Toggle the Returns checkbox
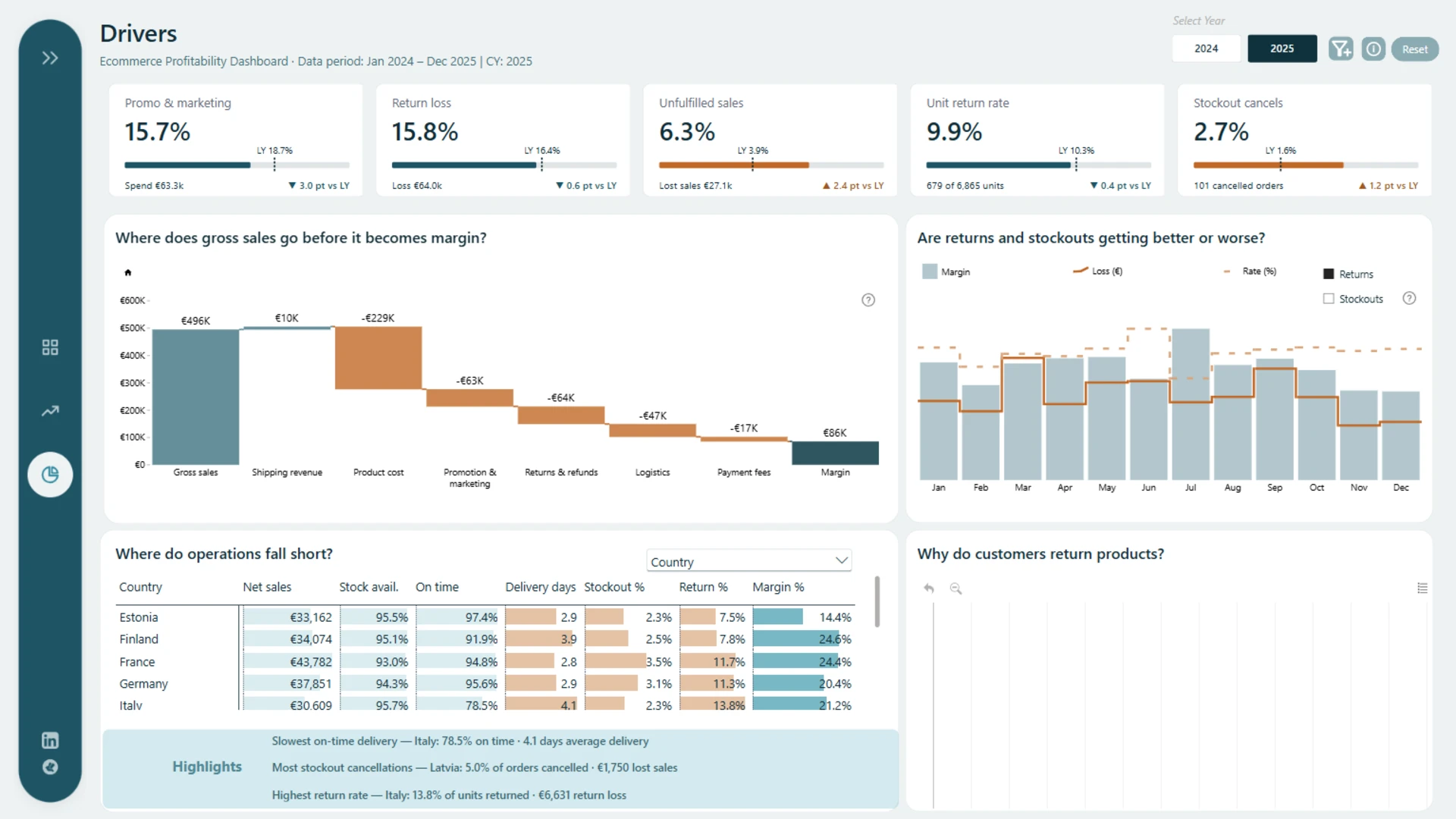 1329,275
